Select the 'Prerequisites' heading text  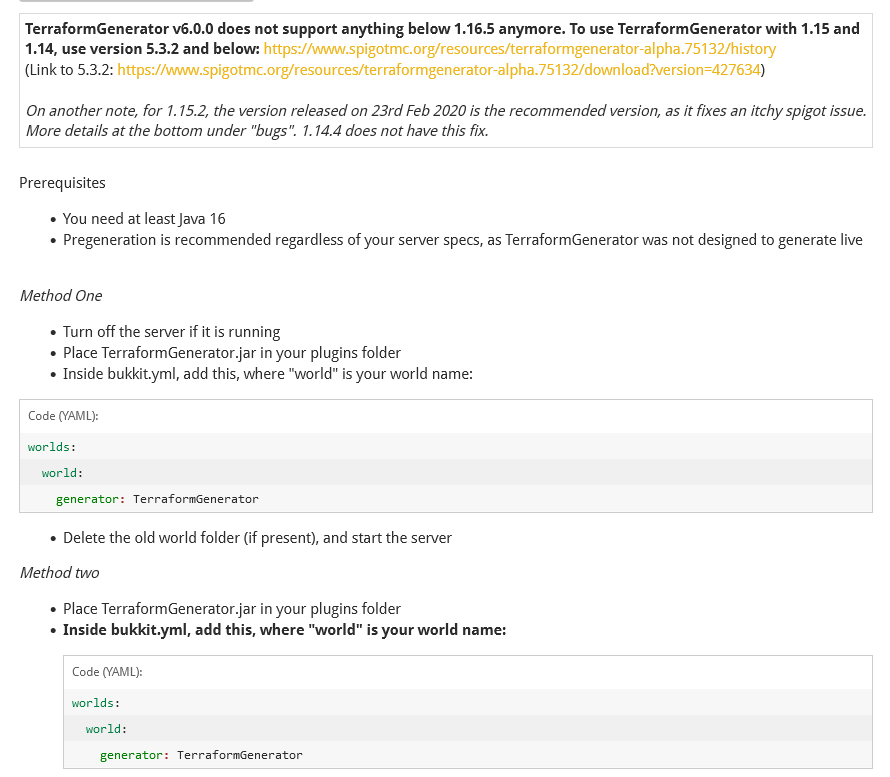(62, 183)
